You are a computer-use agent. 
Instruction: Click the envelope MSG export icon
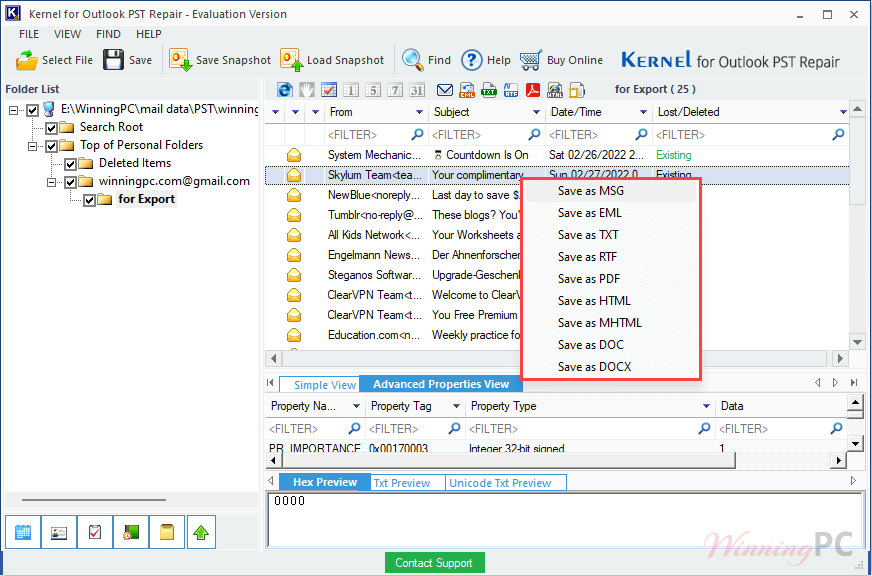444,90
